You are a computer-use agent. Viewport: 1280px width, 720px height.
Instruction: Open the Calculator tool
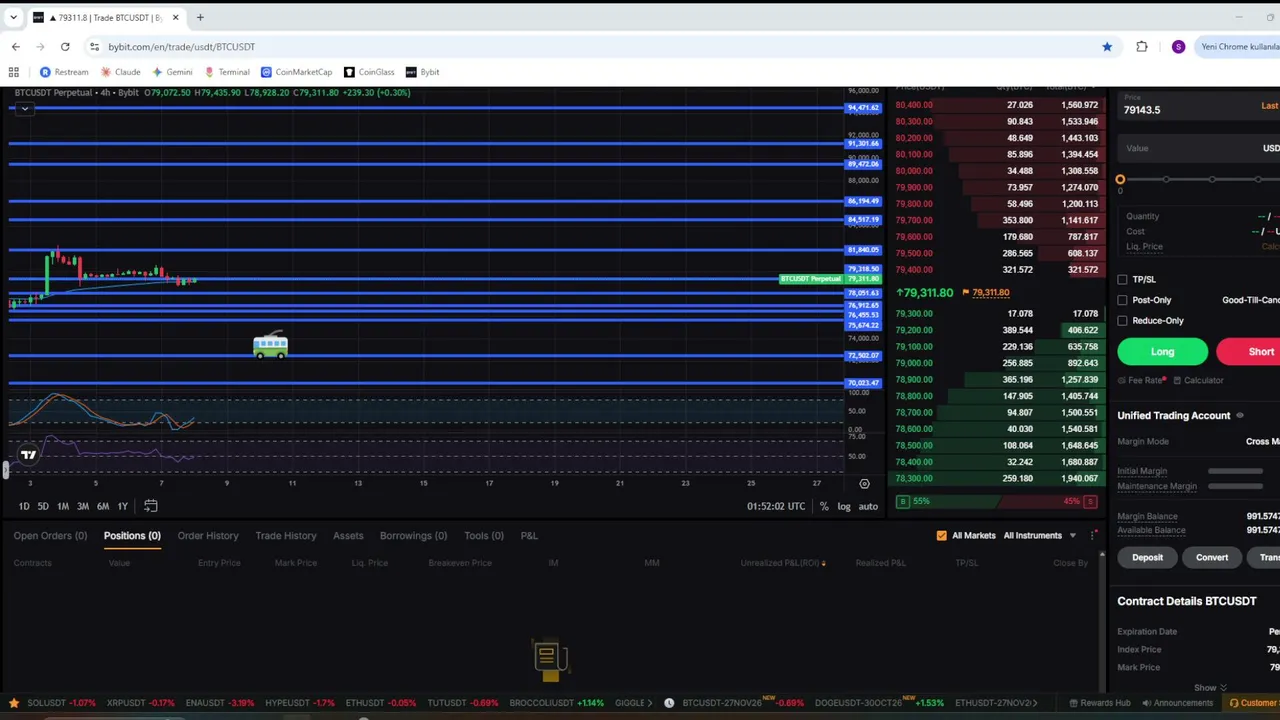point(1198,380)
